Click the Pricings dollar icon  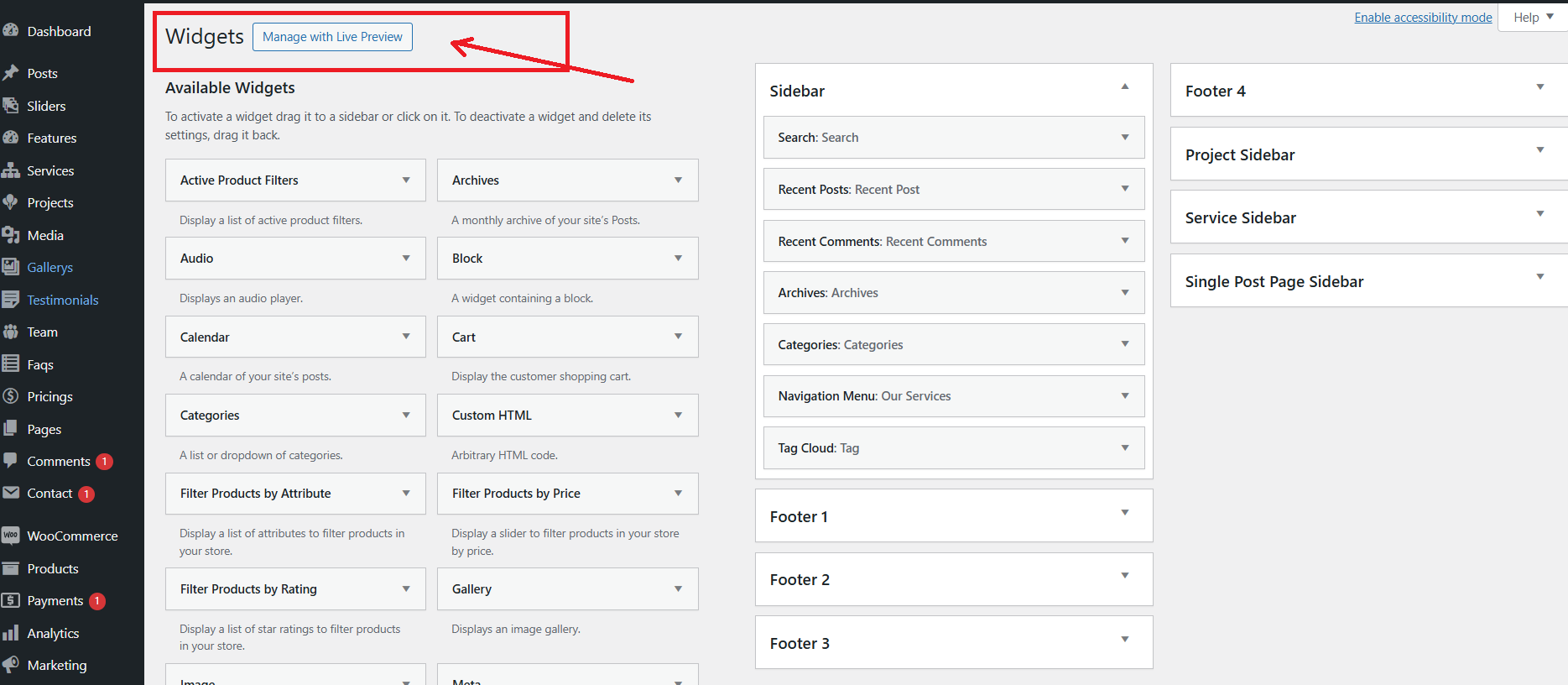tap(11, 396)
